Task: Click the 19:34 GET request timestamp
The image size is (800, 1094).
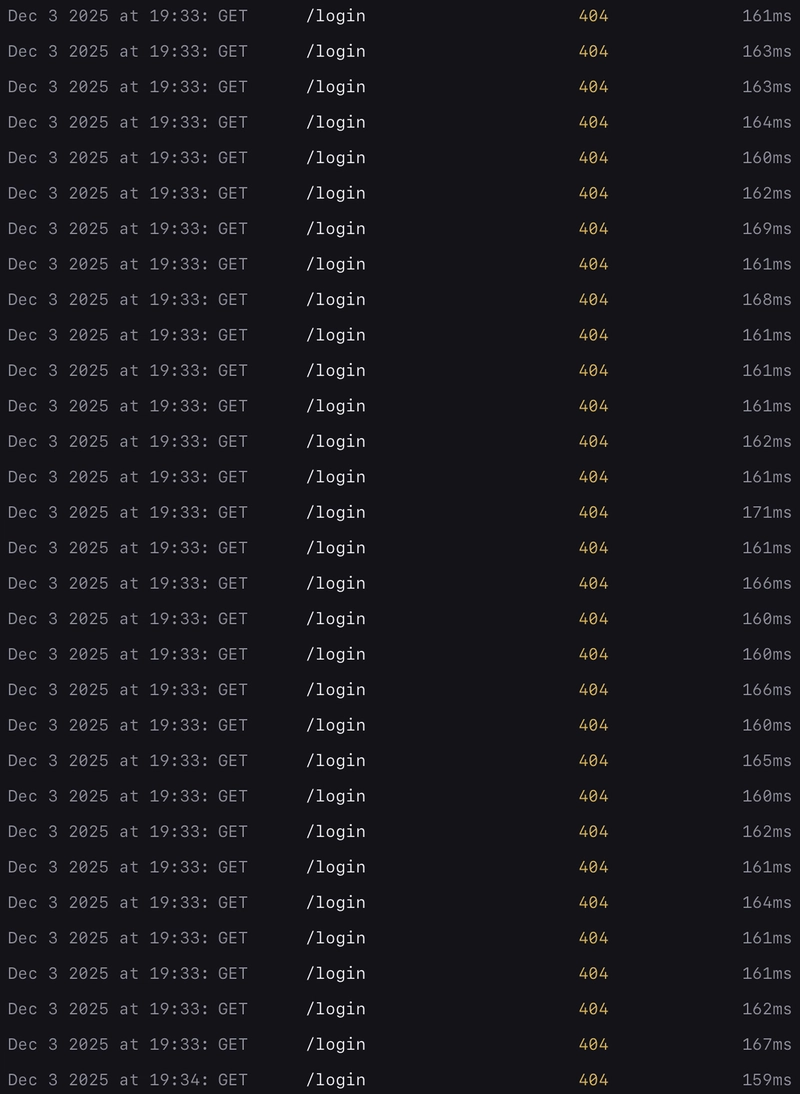Action: [x=127, y=1080]
